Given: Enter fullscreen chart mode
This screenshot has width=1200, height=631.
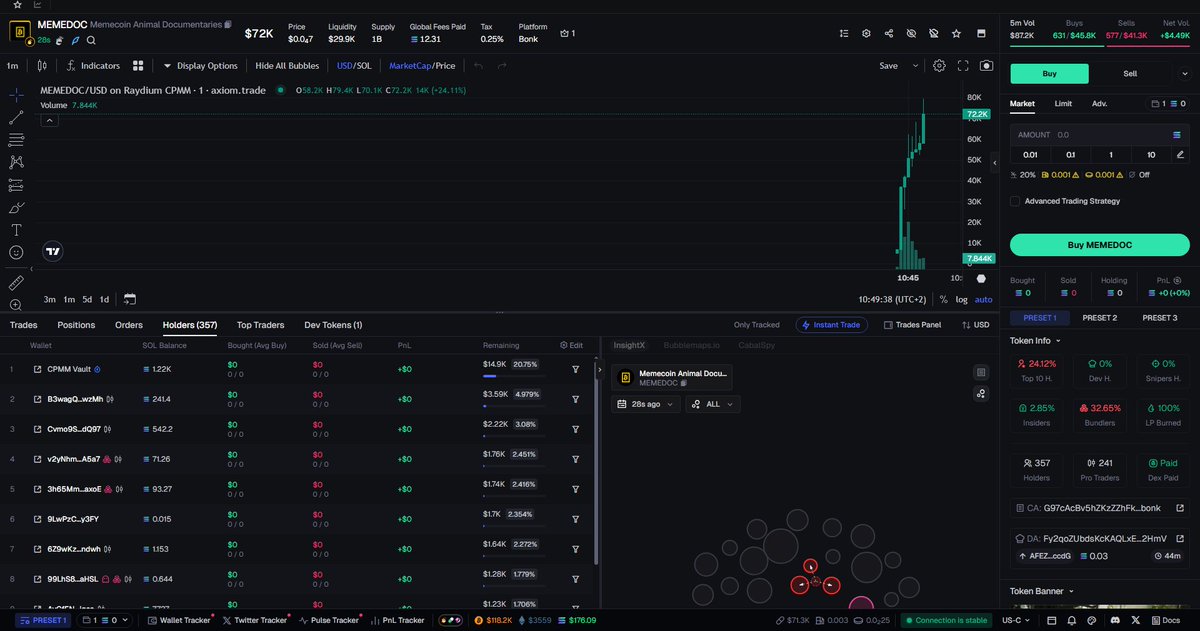Looking at the screenshot, I should [963, 66].
